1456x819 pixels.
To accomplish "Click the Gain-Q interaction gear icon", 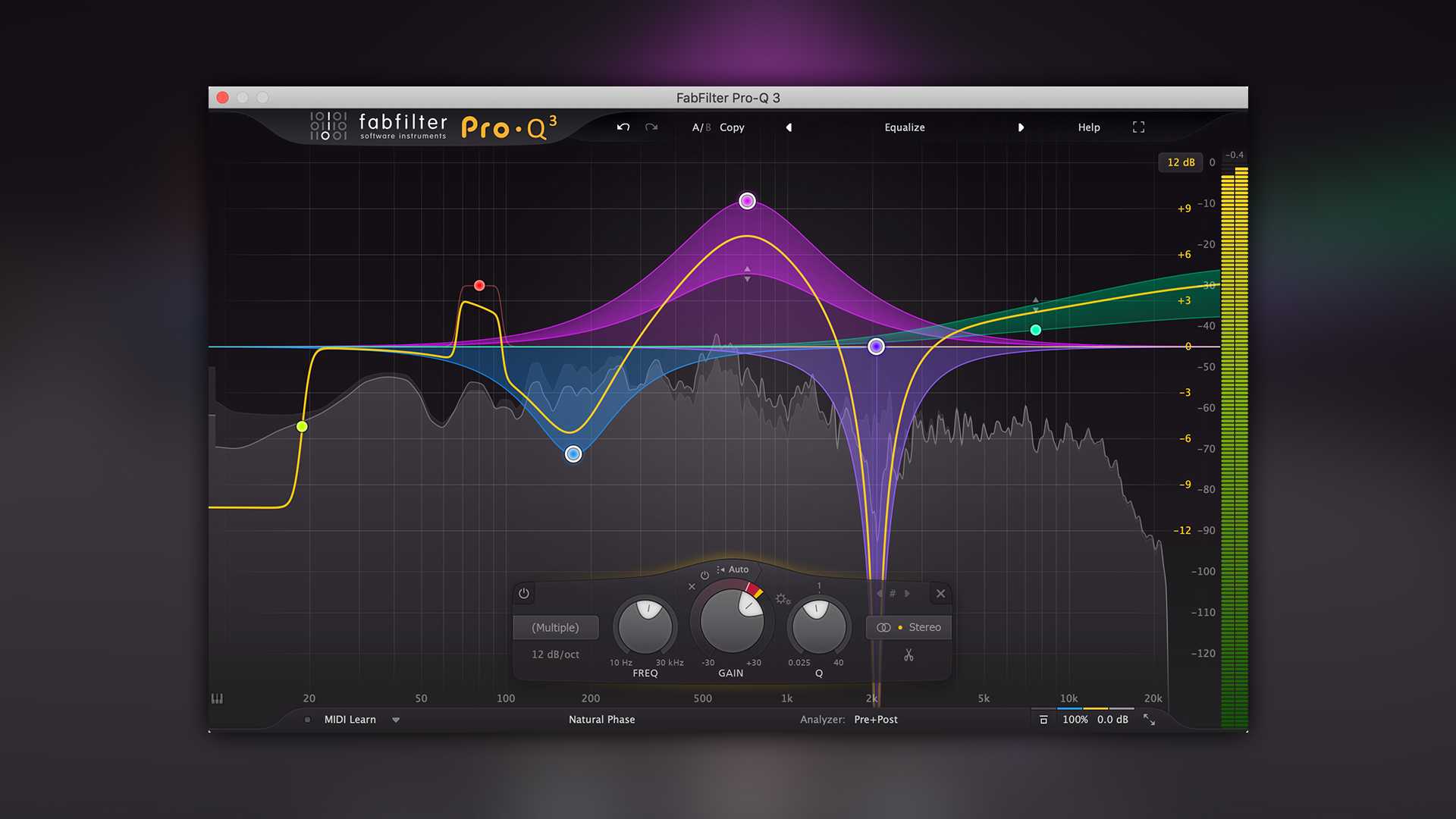I will point(783,599).
